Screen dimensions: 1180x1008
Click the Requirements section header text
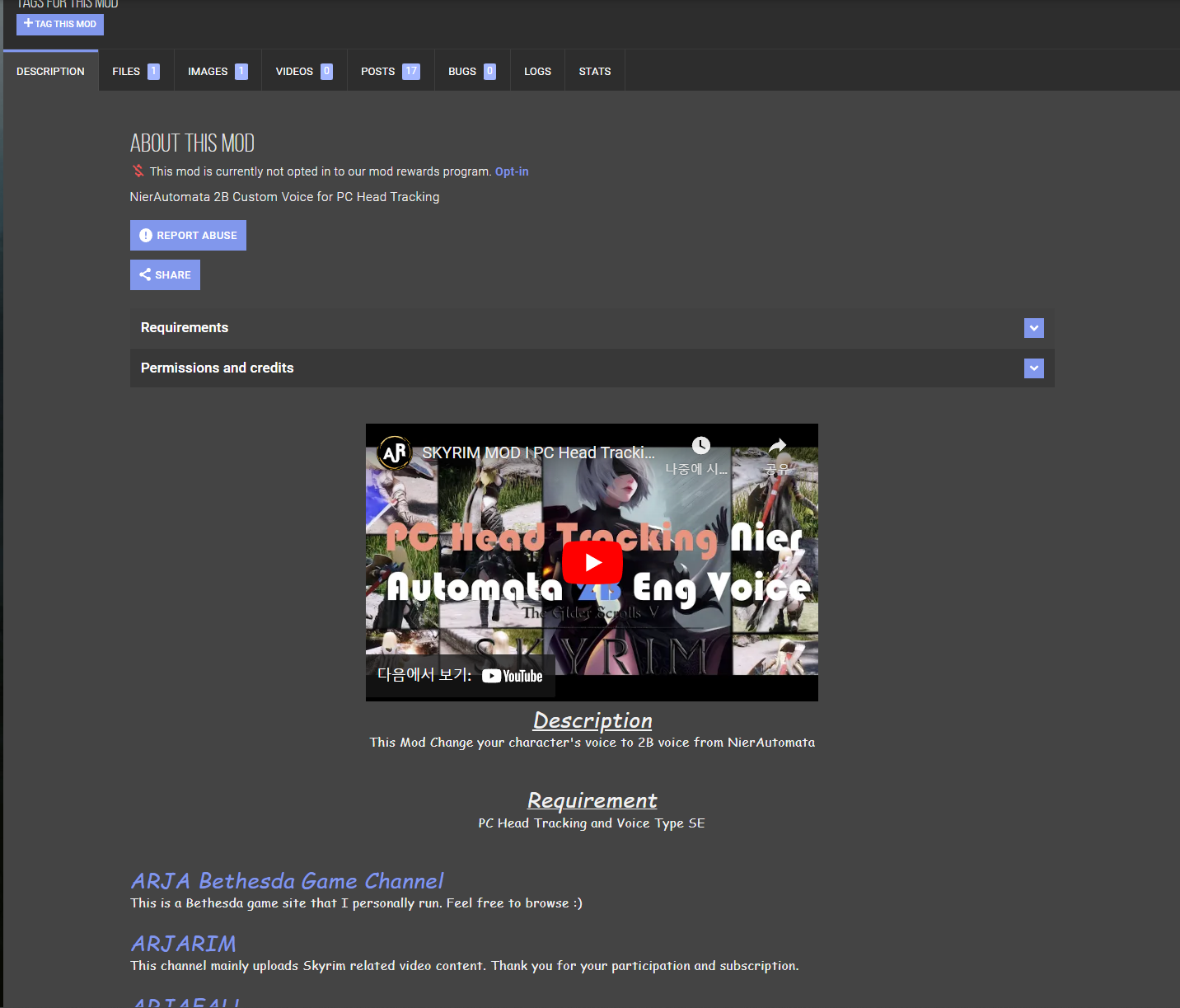click(185, 327)
